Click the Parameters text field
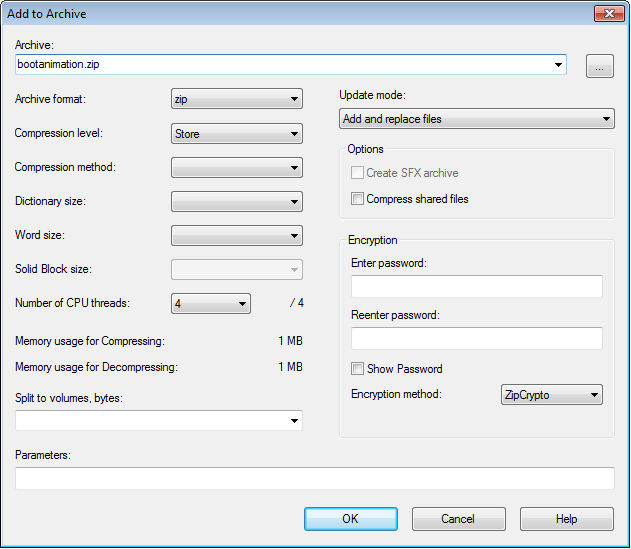 [x=314, y=479]
